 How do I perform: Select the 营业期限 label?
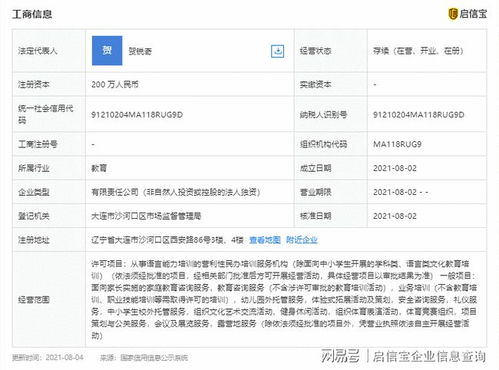click(315, 192)
